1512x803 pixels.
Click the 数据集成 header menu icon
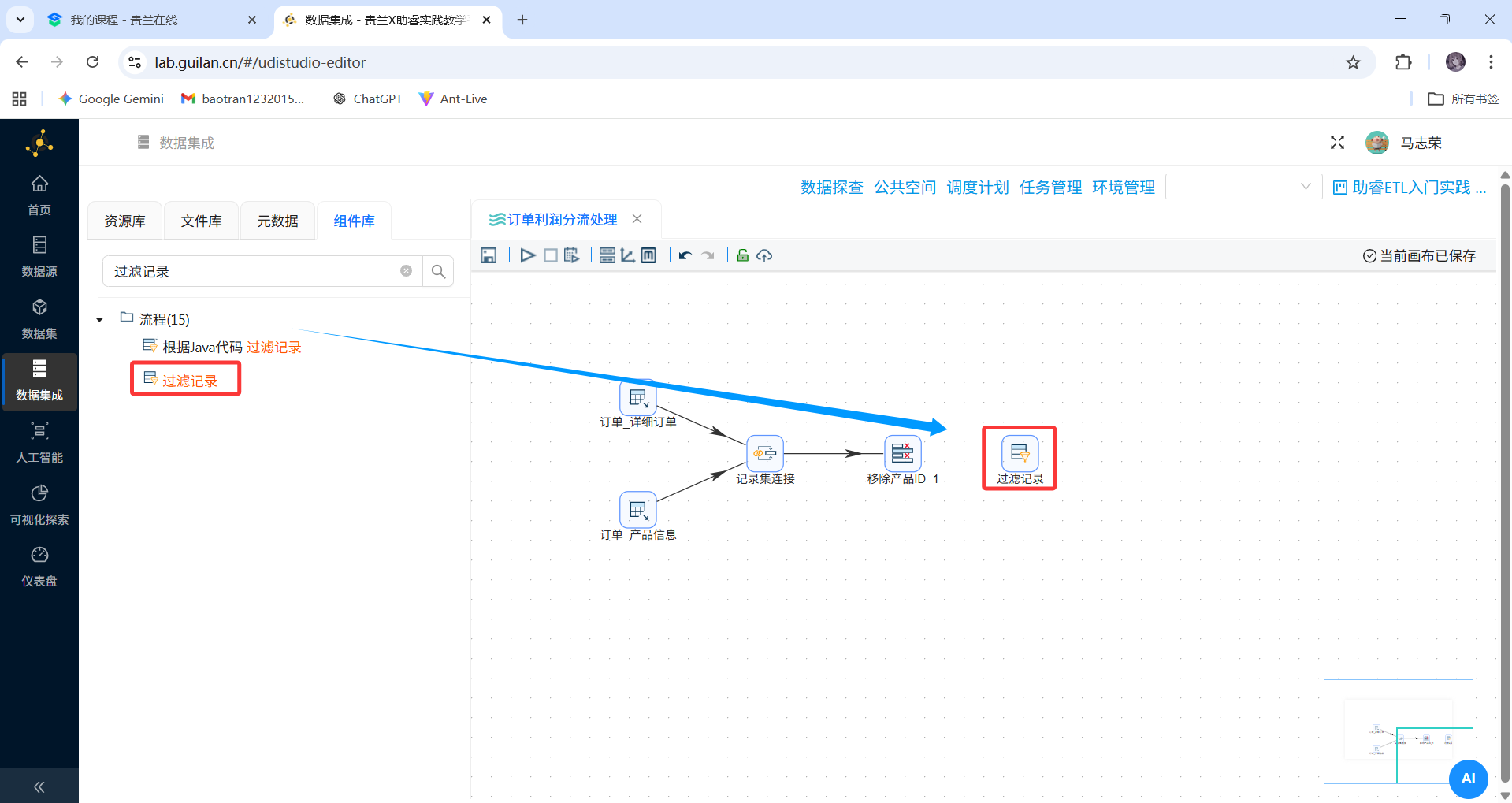(143, 142)
